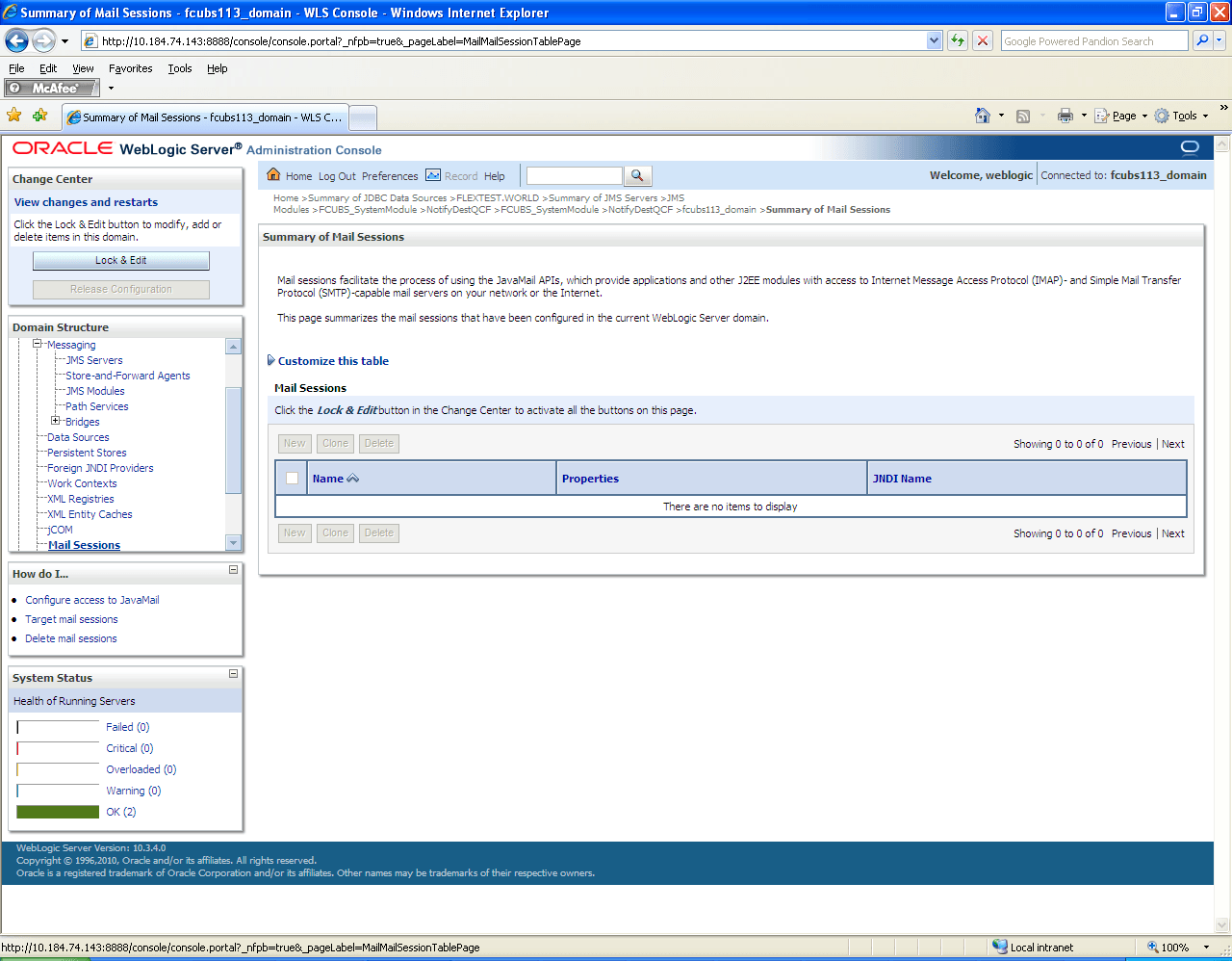
Task: Click the Favorites star icon
Action: click(14, 116)
